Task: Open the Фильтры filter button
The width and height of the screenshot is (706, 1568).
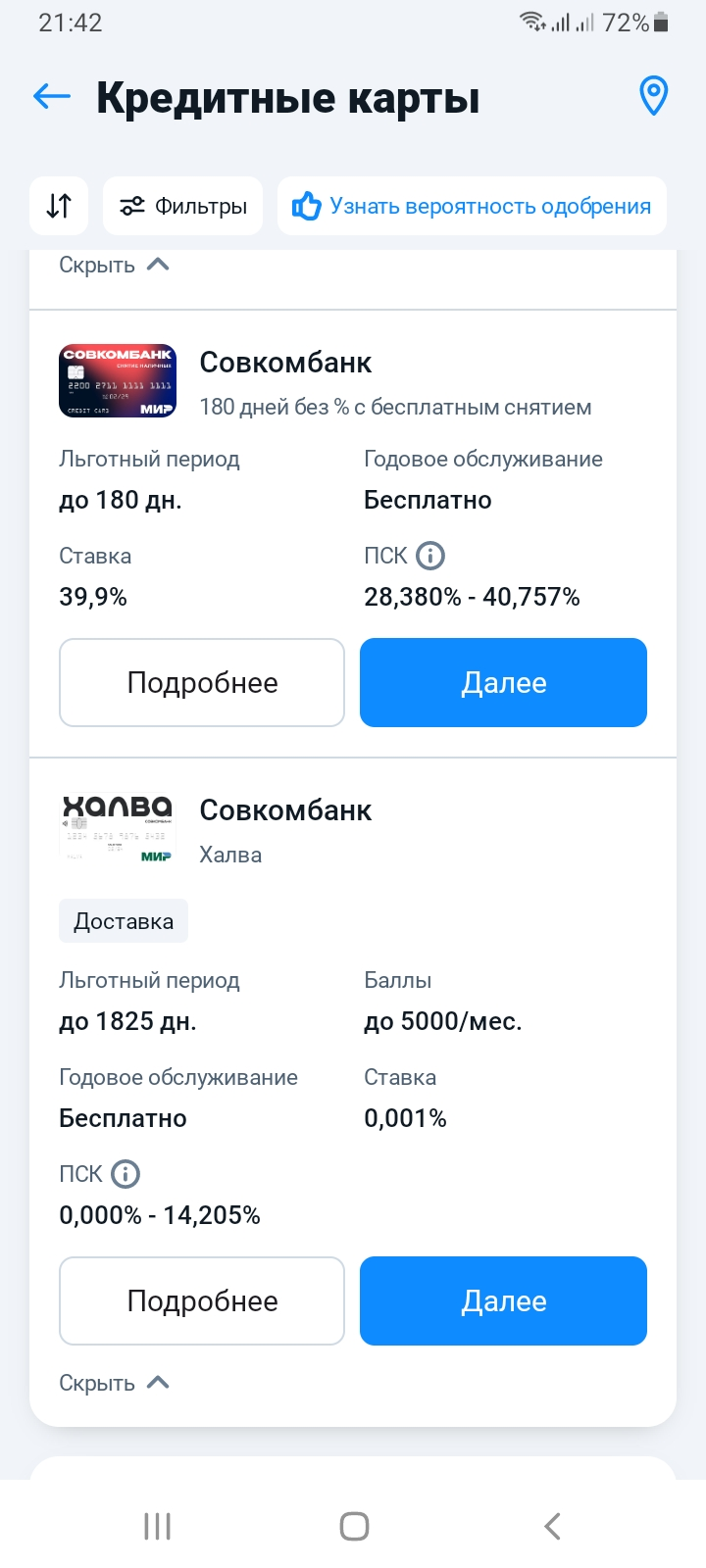Action: [183, 206]
